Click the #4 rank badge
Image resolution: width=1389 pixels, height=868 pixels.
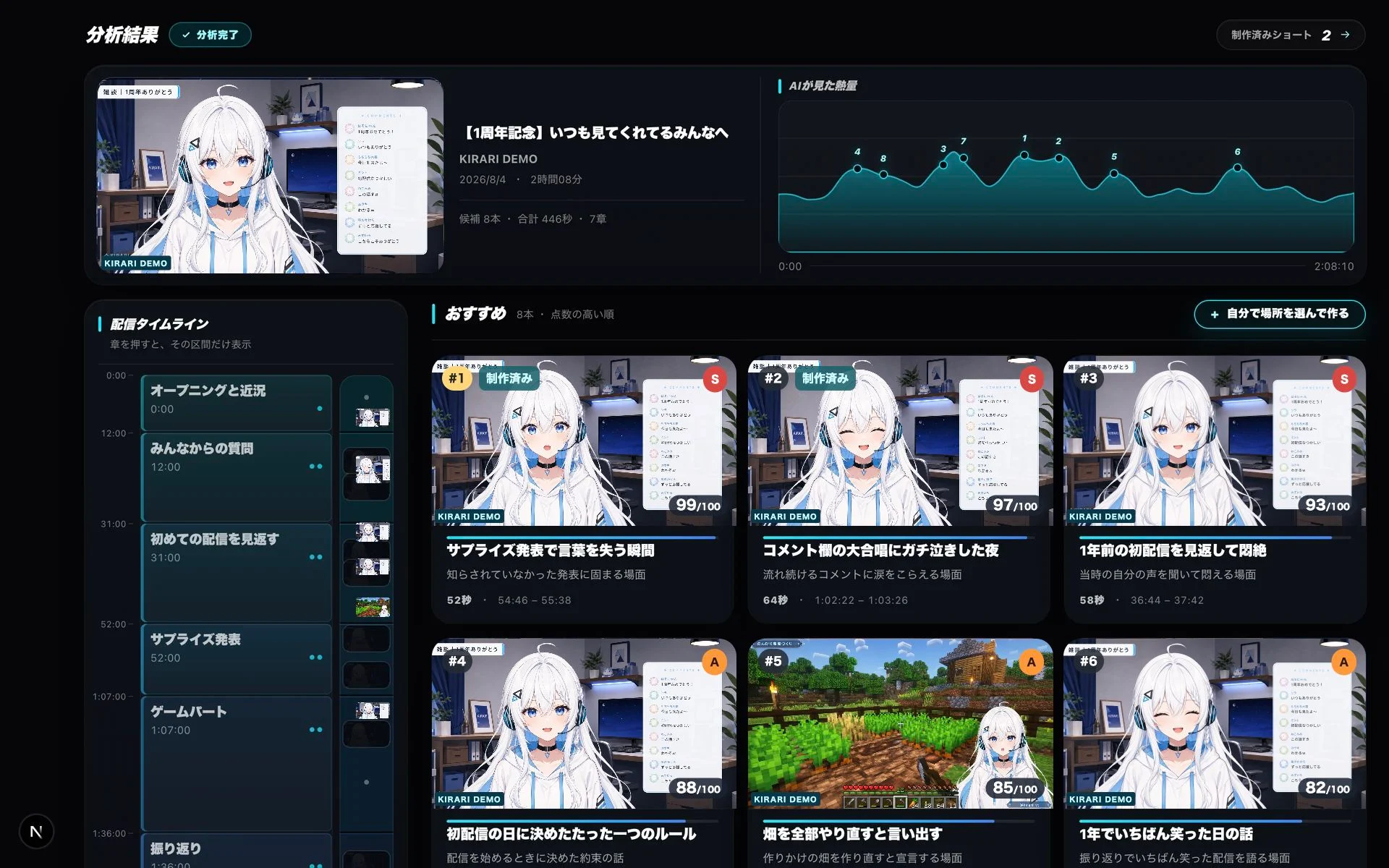(x=457, y=661)
